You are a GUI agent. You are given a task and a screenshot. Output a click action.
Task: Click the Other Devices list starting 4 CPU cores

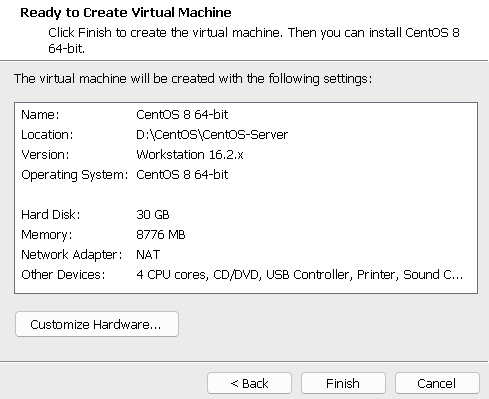(x=299, y=275)
